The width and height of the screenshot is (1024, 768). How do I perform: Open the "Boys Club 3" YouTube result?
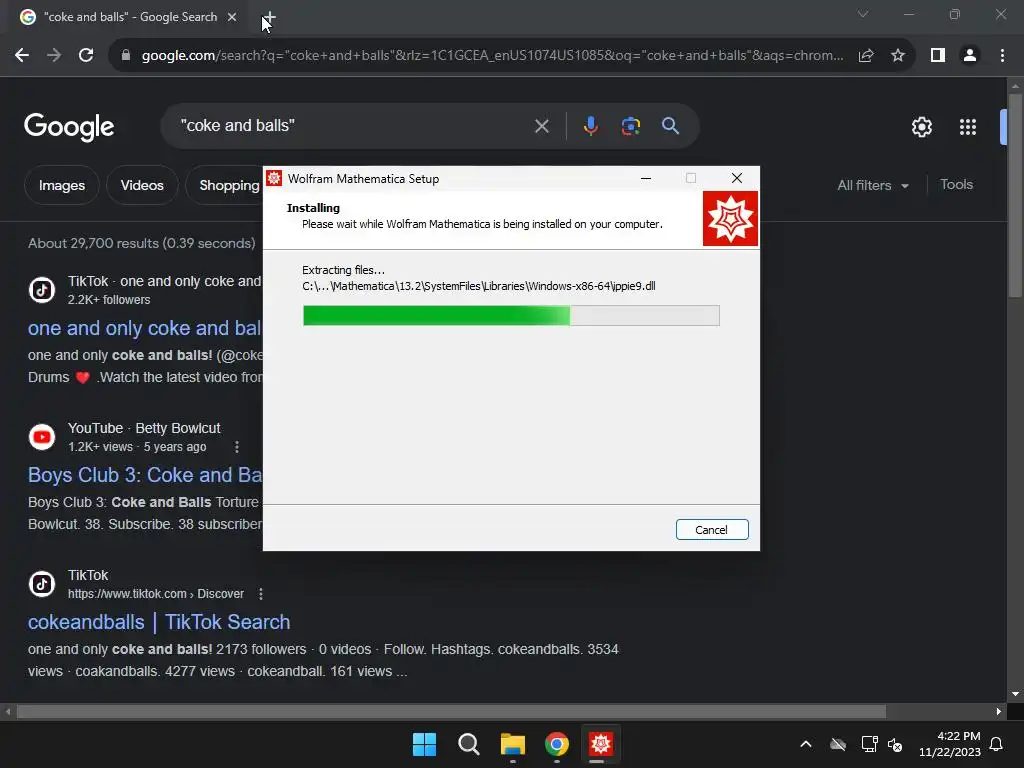tap(145, 475)
